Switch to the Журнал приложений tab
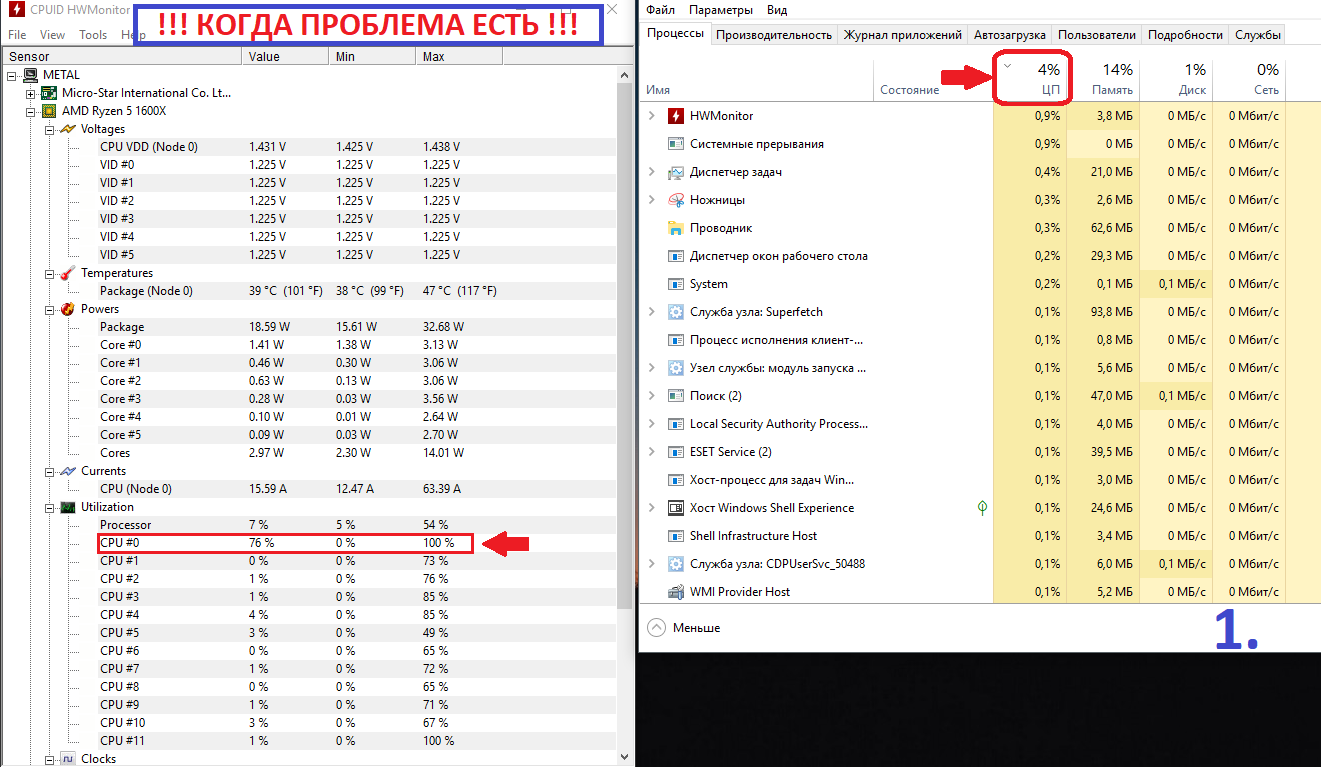Screen dimensions: 1321x767 (903, 34)
